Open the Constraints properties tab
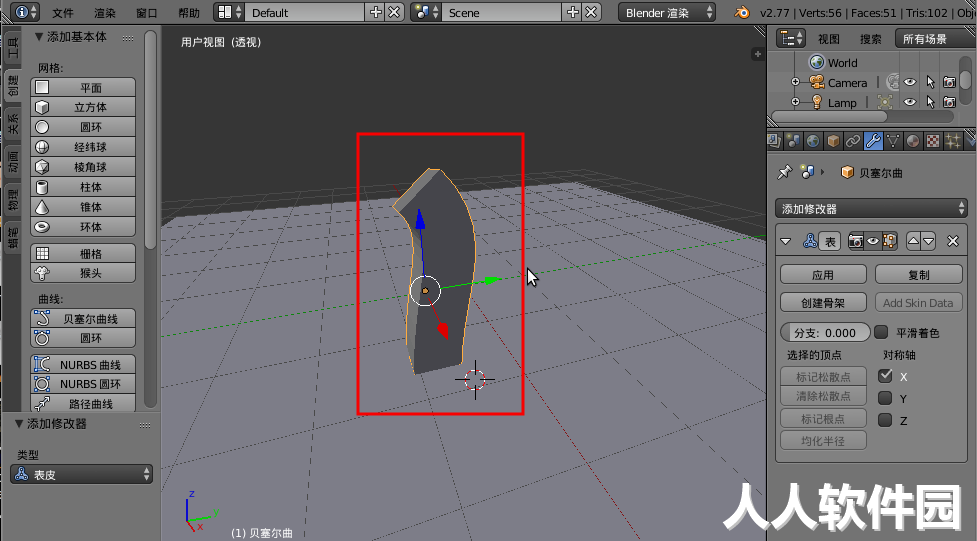Viewport: 977px width, 541px height. click(853, 141)
